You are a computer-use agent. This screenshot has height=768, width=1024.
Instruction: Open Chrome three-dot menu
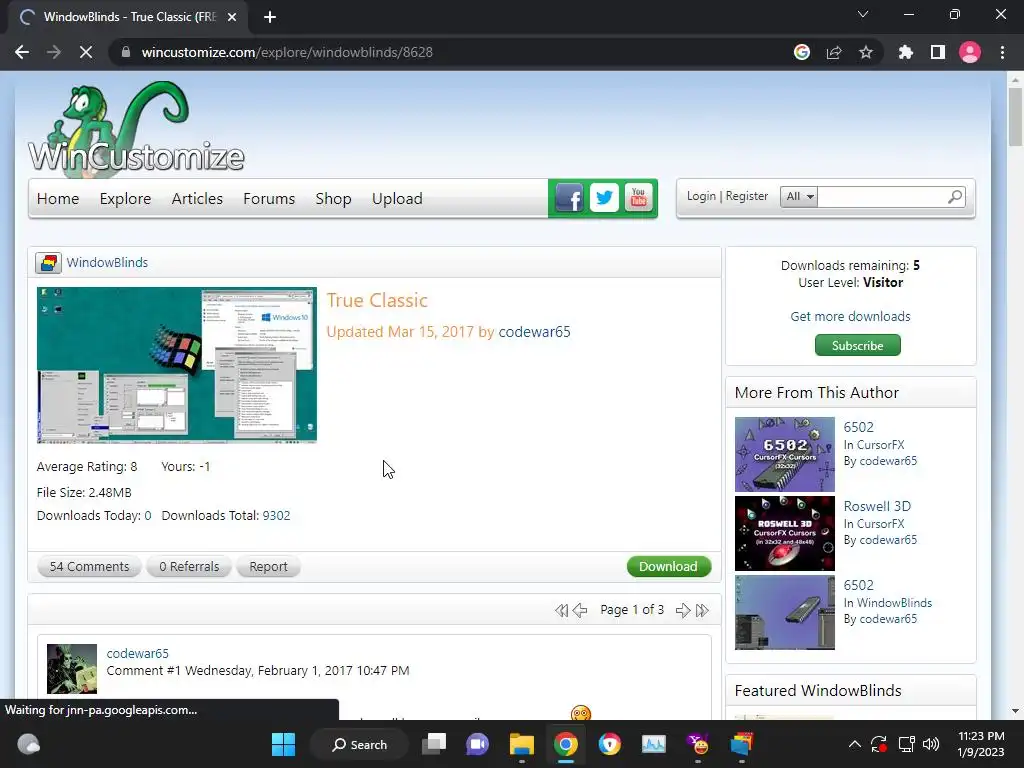(1002, 52)
